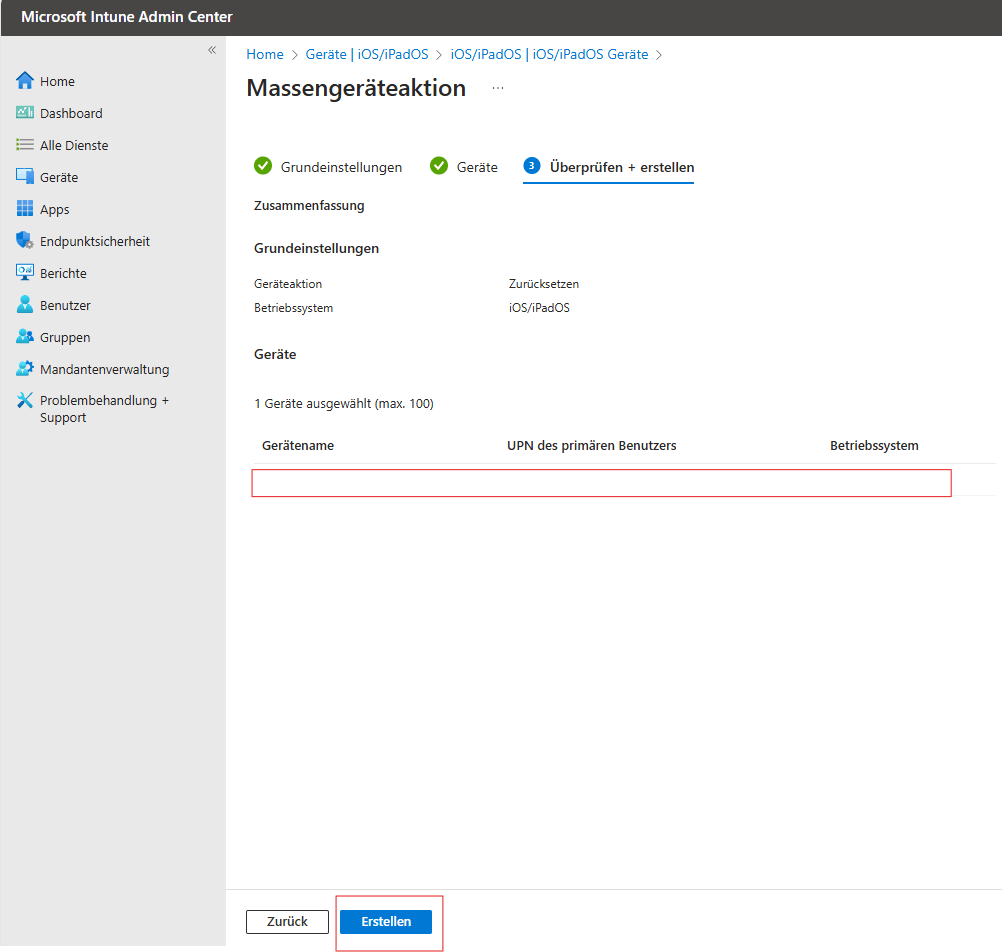
Task: Click the Gerätename column header
Action: (x=298, y=445)
